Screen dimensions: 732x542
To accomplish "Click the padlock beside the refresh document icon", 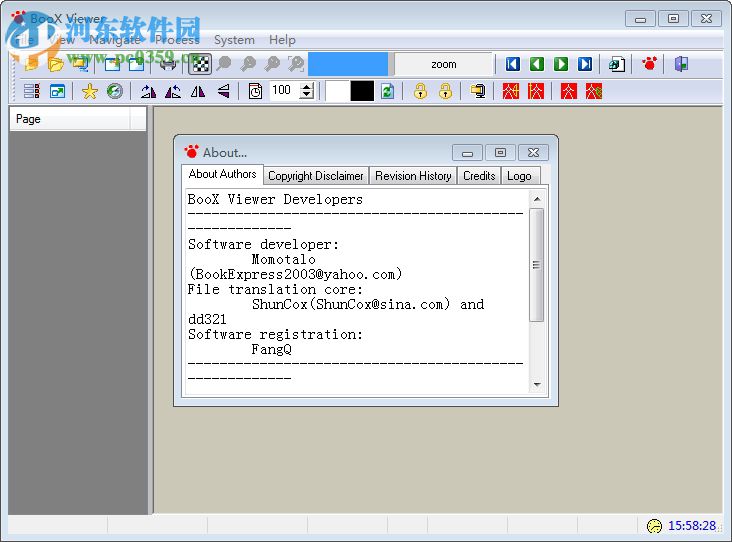I will click(x=420, y=91).
